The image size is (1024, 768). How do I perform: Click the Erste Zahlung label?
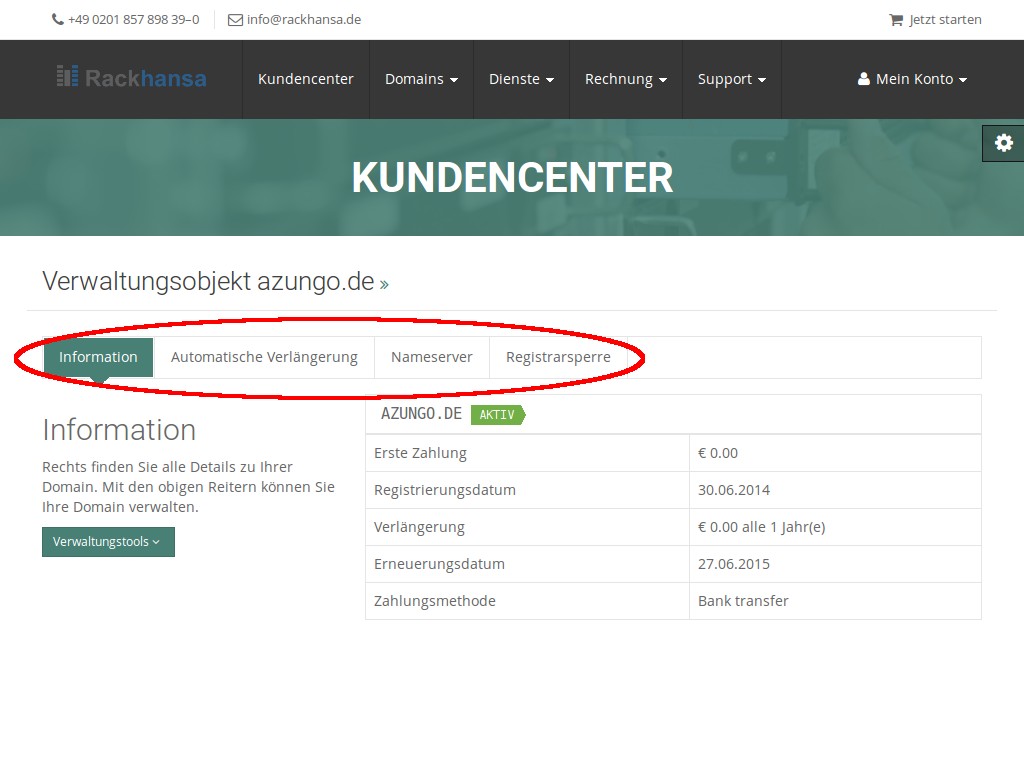pyautogui.click(x=420, y=453)
